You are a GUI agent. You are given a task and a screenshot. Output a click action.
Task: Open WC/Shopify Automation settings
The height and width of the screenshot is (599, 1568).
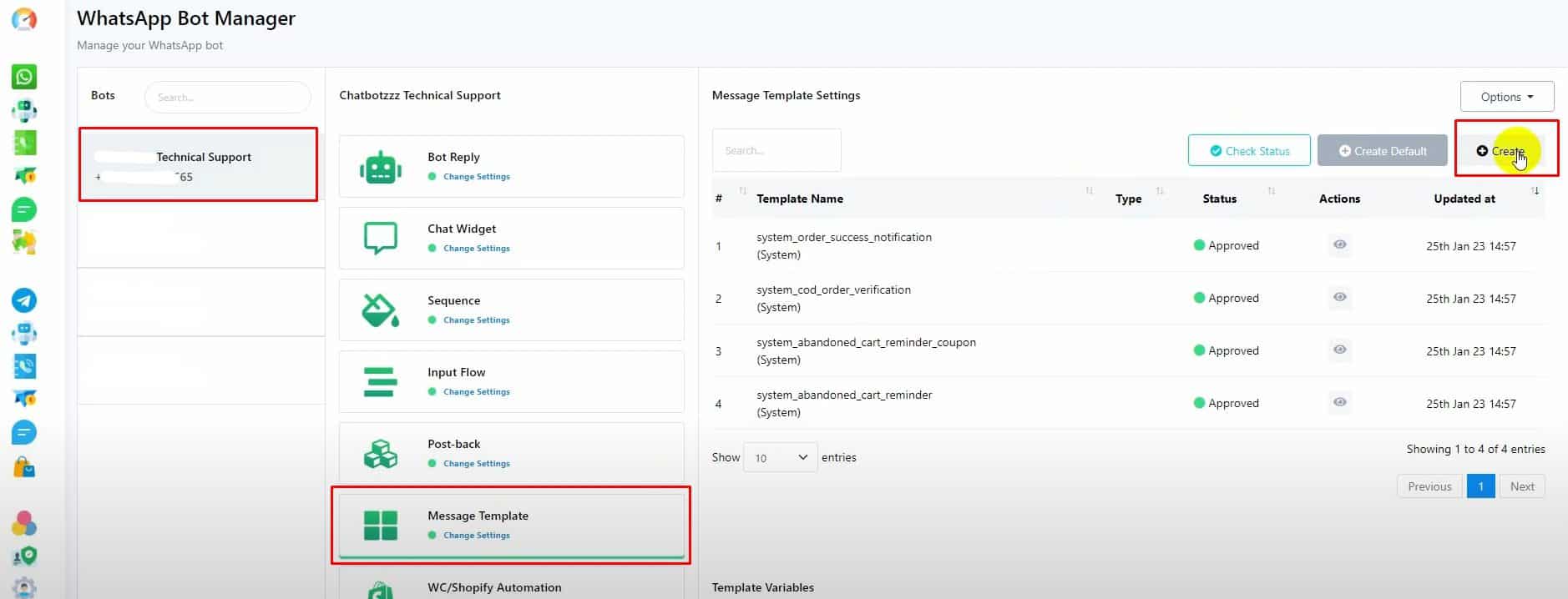tap(494, 587)
